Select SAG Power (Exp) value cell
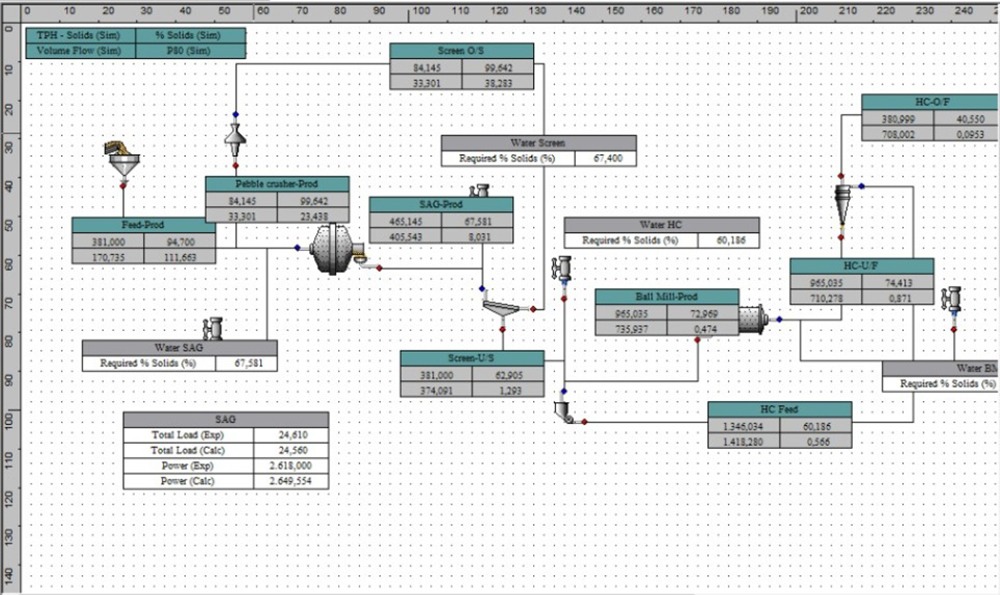 291,466
